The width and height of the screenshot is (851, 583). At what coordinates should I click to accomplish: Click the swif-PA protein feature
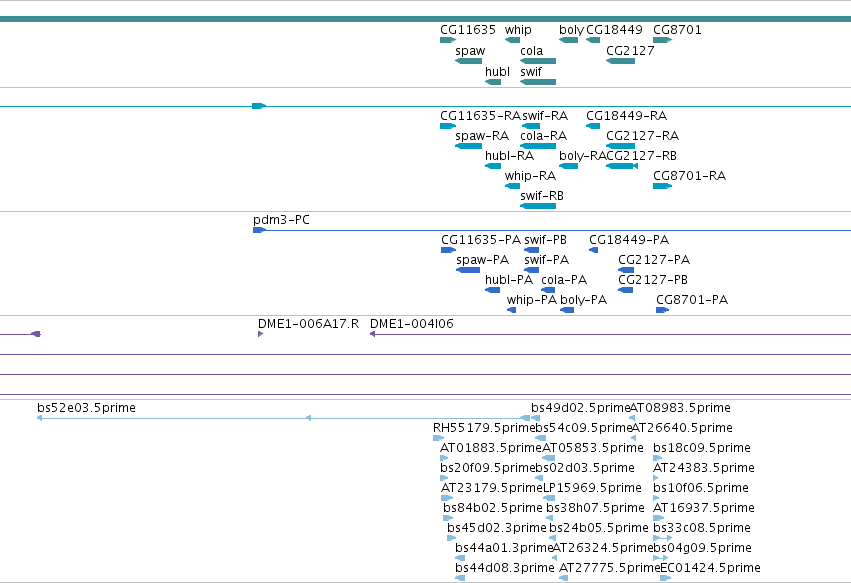pyautogui.click(x=531, y=270)
